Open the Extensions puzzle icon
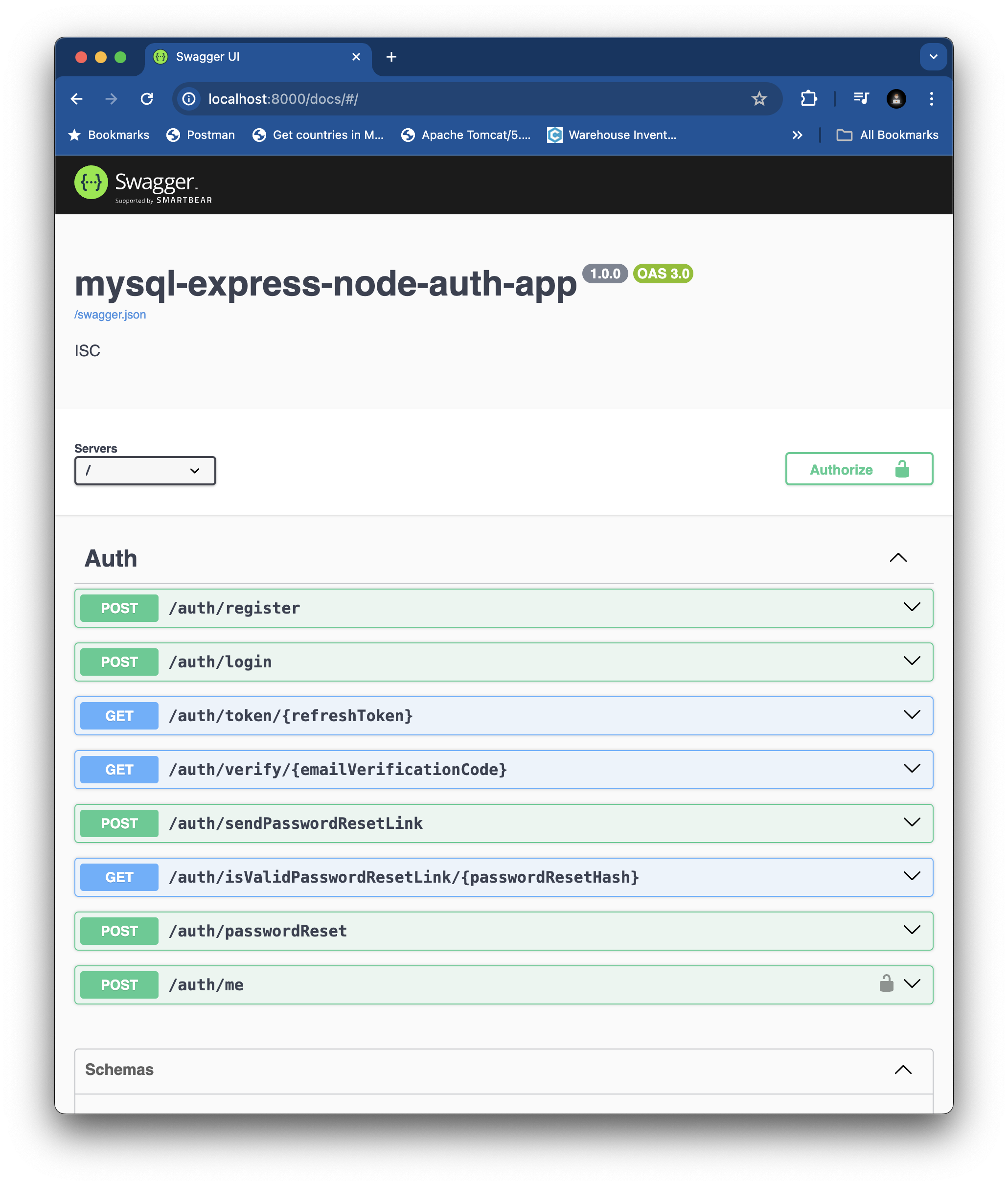This screenshot has height=1186, width=1008. (x=808, y=99)
